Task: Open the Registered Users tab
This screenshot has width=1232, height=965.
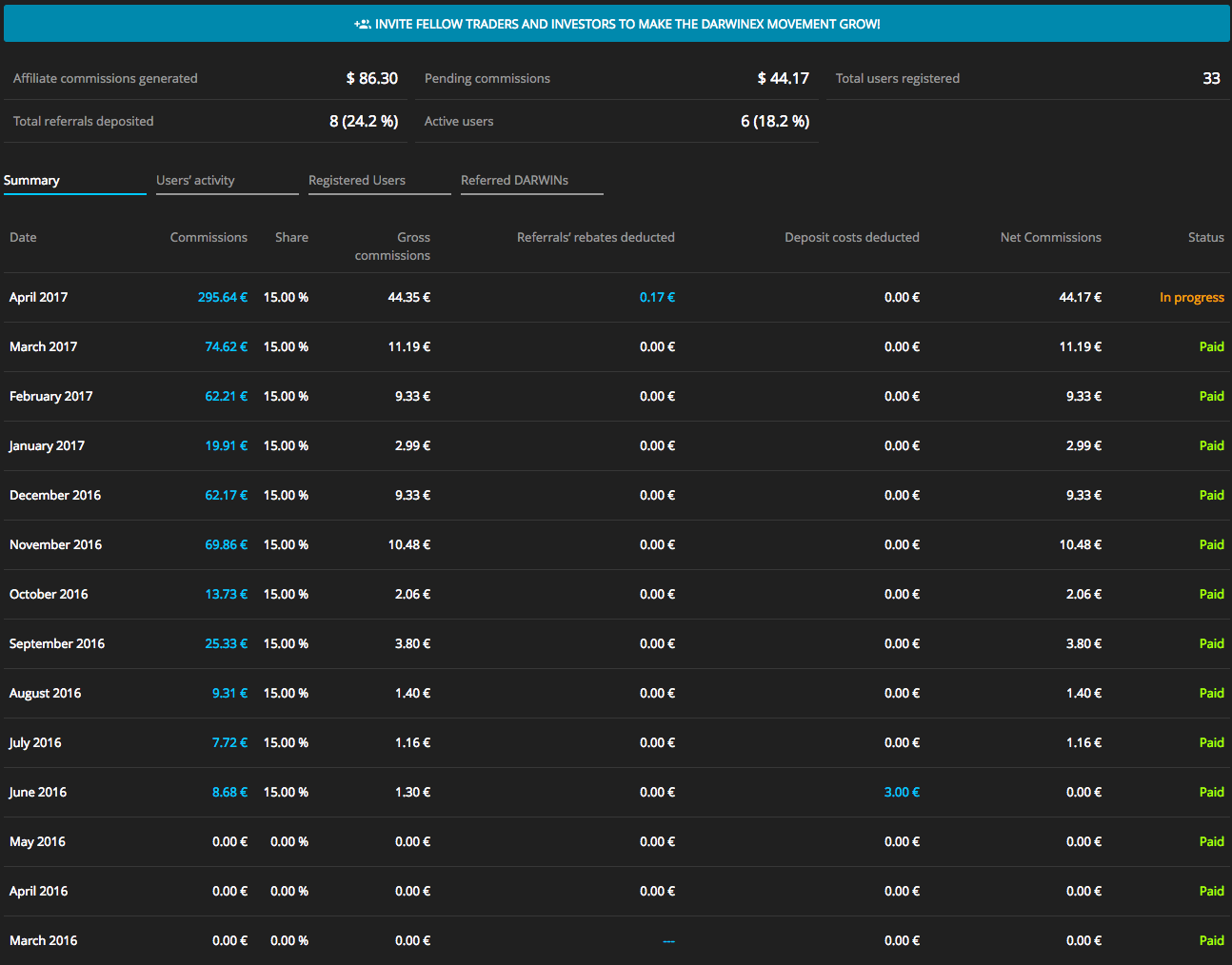Action: point(357,180)
